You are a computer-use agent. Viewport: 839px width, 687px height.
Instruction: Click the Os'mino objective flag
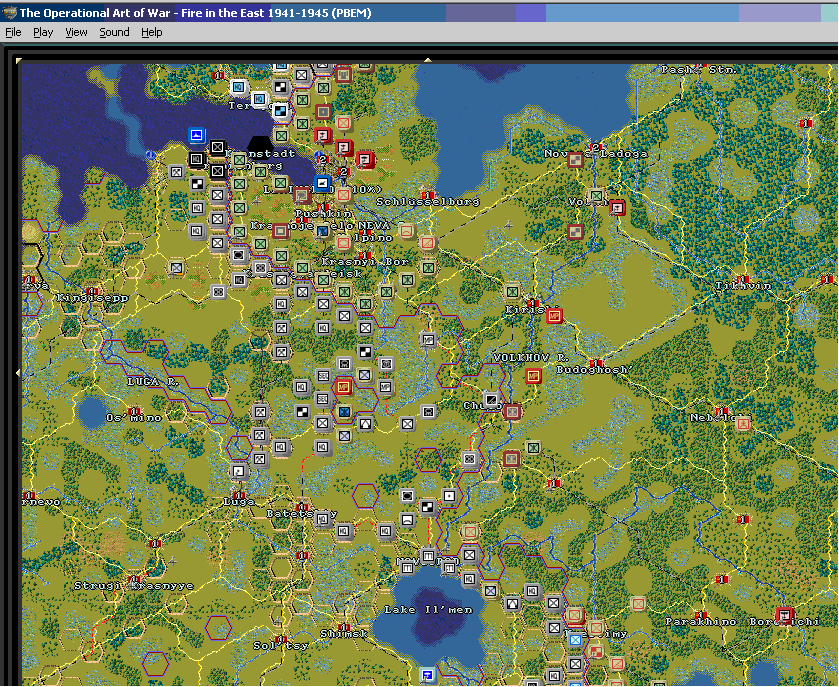[x=134, y=411]
